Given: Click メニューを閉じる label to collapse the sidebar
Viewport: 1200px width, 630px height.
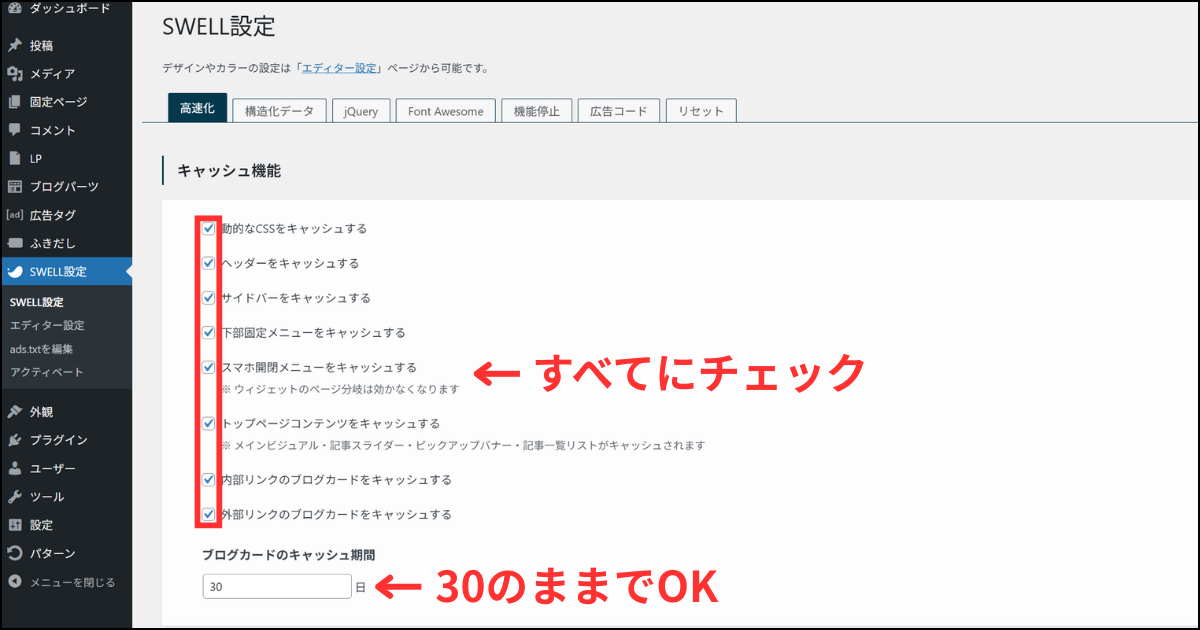Looking at the screenshot, I should (72, 582).
